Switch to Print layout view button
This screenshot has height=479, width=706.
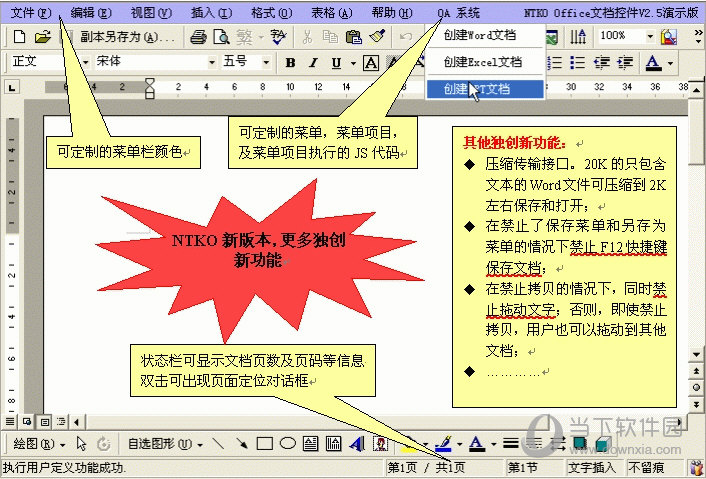coord(45,422)
